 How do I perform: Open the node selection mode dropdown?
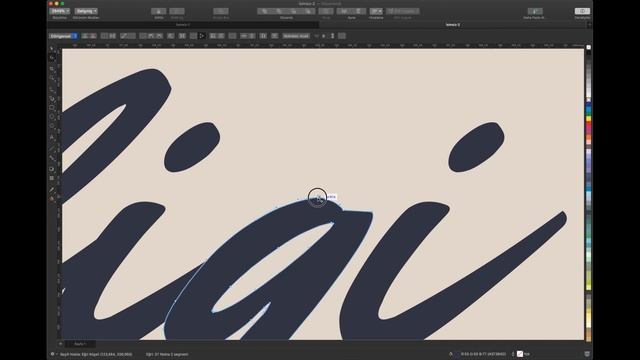[63, 36]
